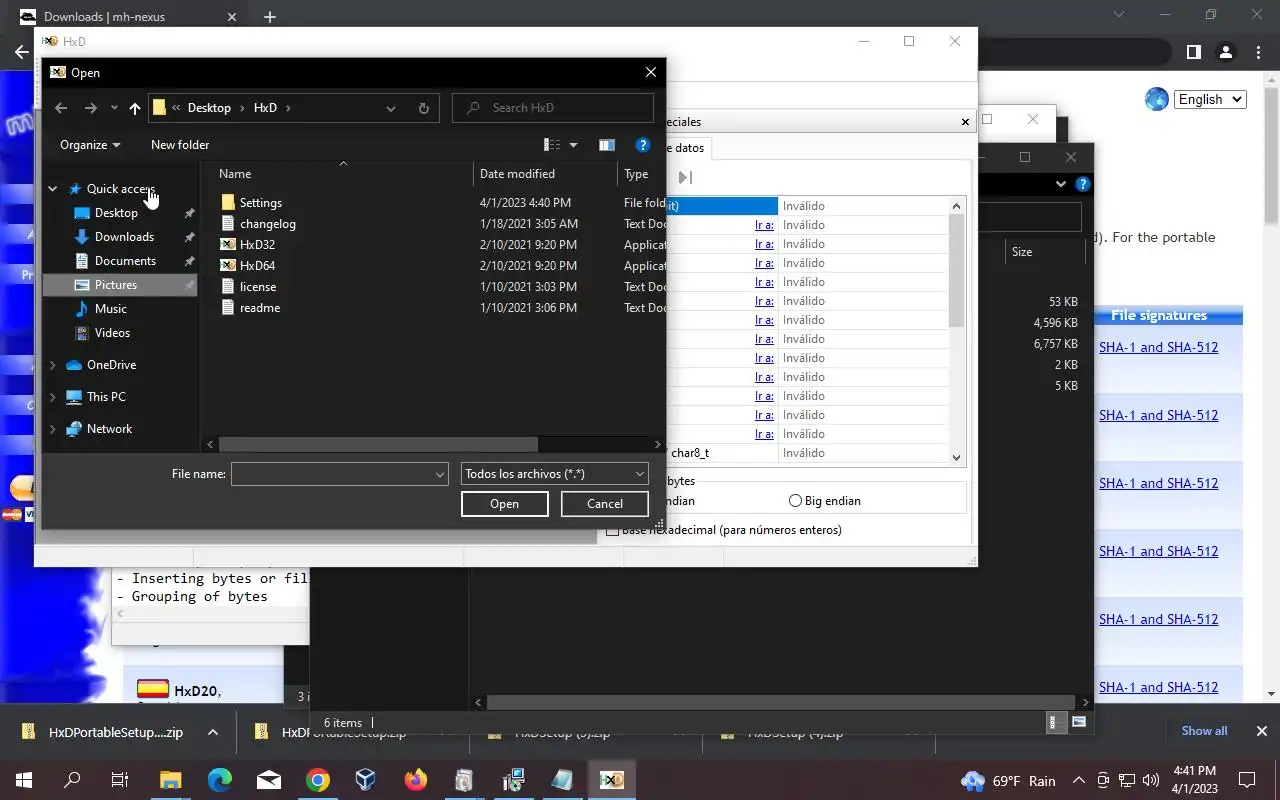The width and height of the screenshot is (1280, 800).
Task: Go up one folder level
Action: 134,108
